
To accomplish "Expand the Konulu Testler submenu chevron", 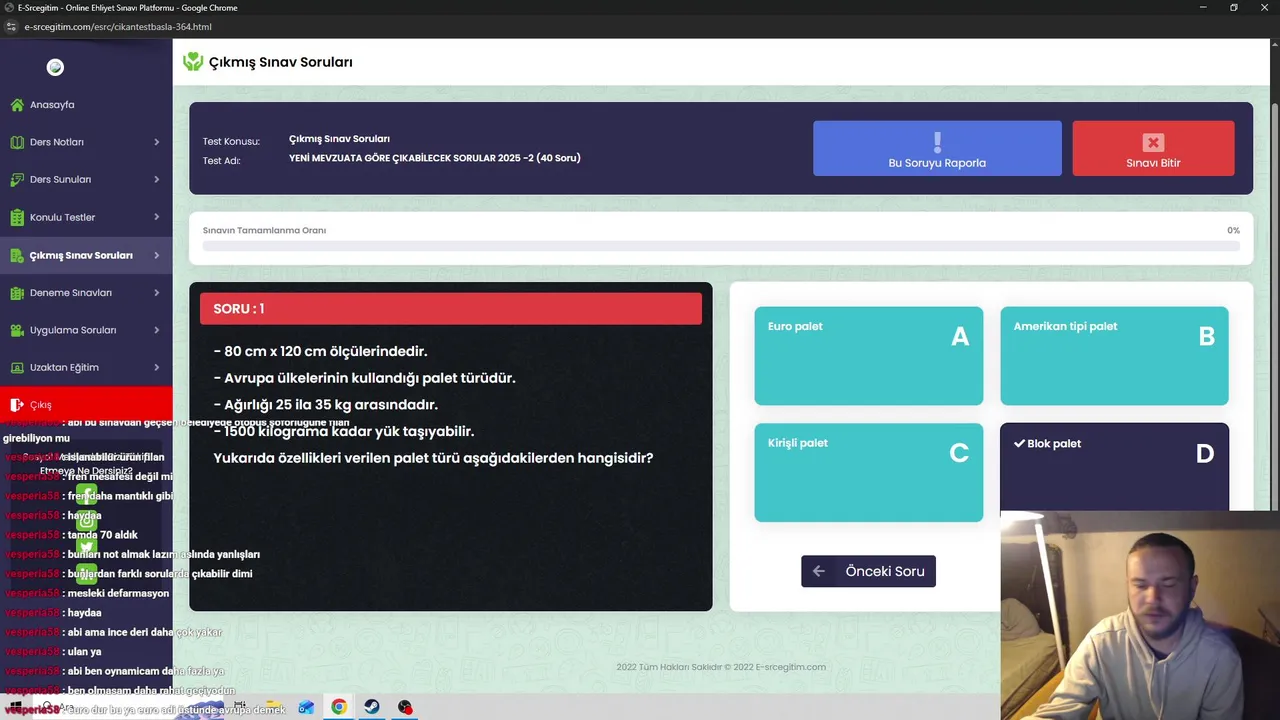I will (156, 217).
